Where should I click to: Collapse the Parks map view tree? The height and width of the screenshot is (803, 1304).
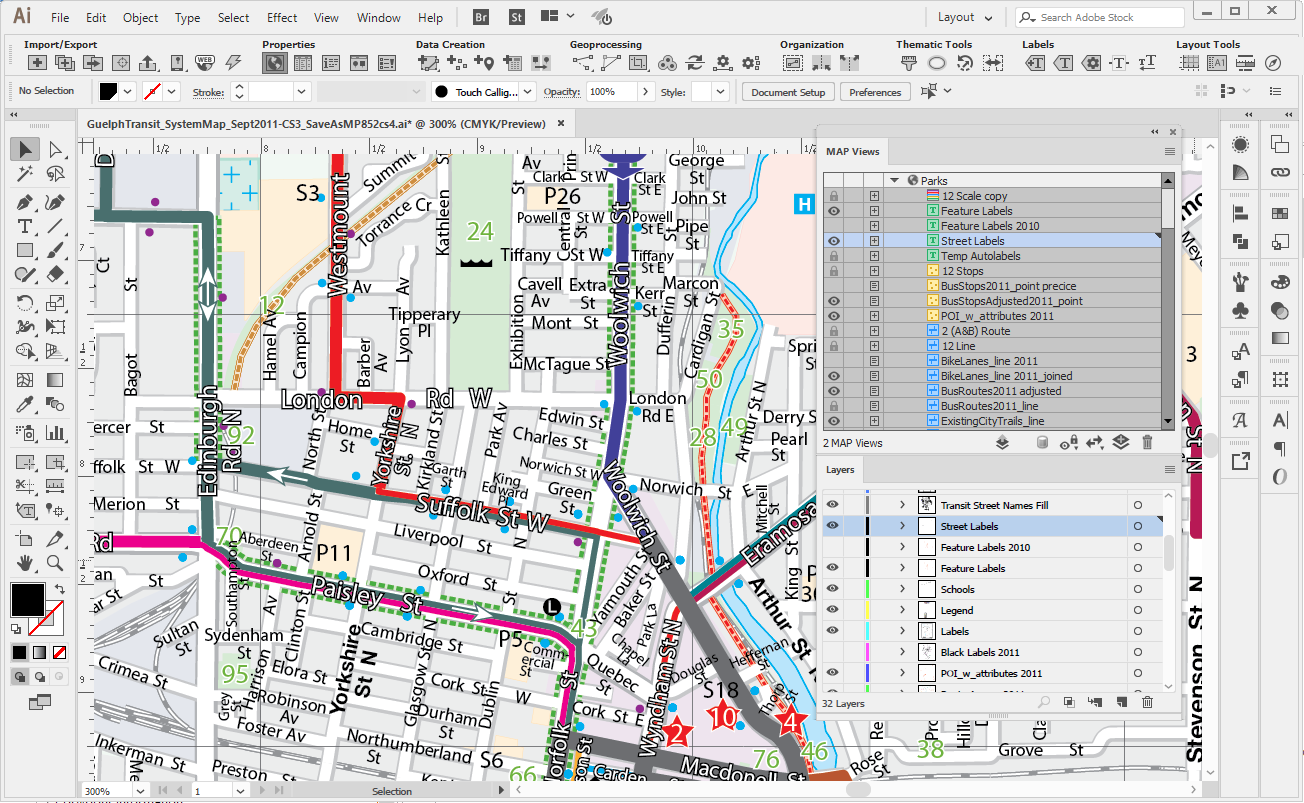click(x=895, y=181)
